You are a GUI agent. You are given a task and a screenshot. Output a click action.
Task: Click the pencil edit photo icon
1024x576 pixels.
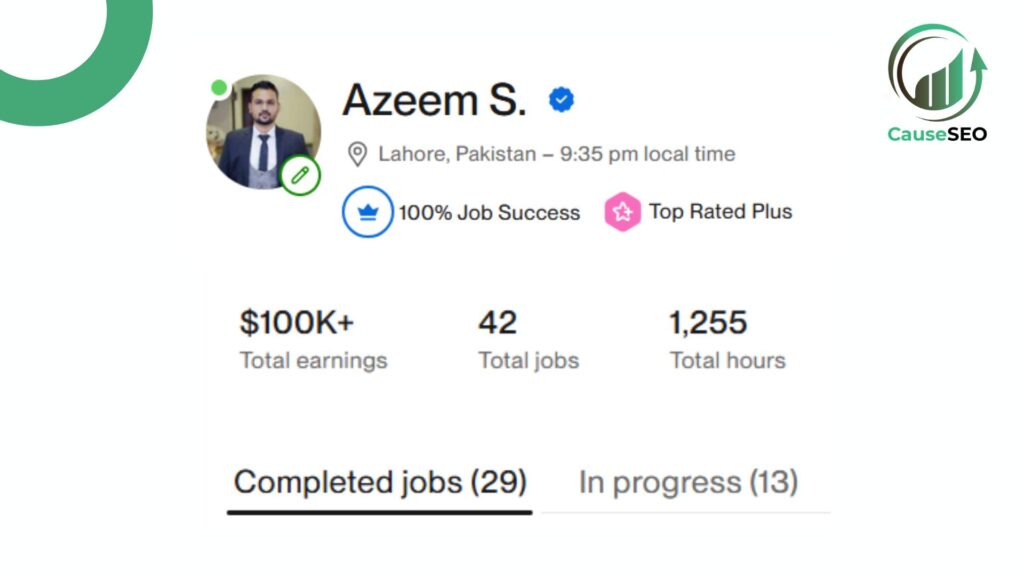click(x=300, y=175)
